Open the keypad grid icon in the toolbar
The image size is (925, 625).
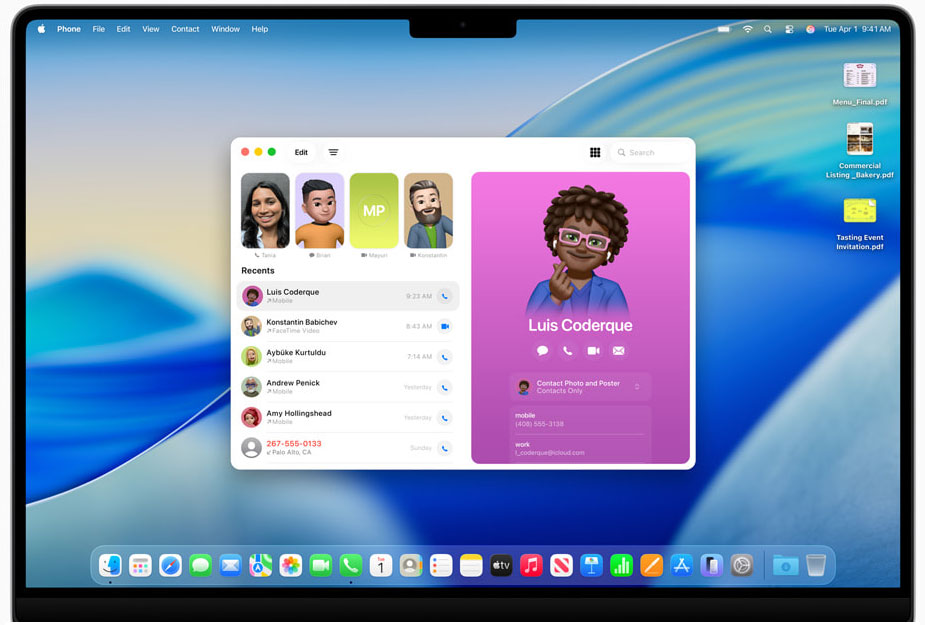tap(595, 152)
